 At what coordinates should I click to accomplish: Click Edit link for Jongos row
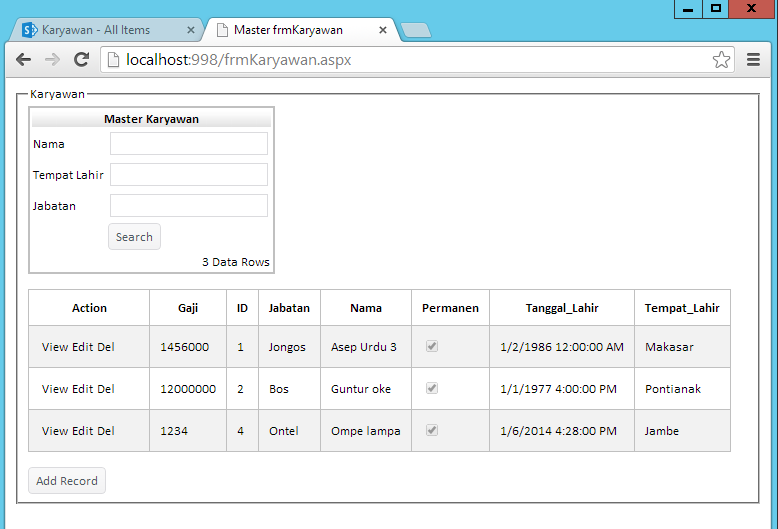81,347
